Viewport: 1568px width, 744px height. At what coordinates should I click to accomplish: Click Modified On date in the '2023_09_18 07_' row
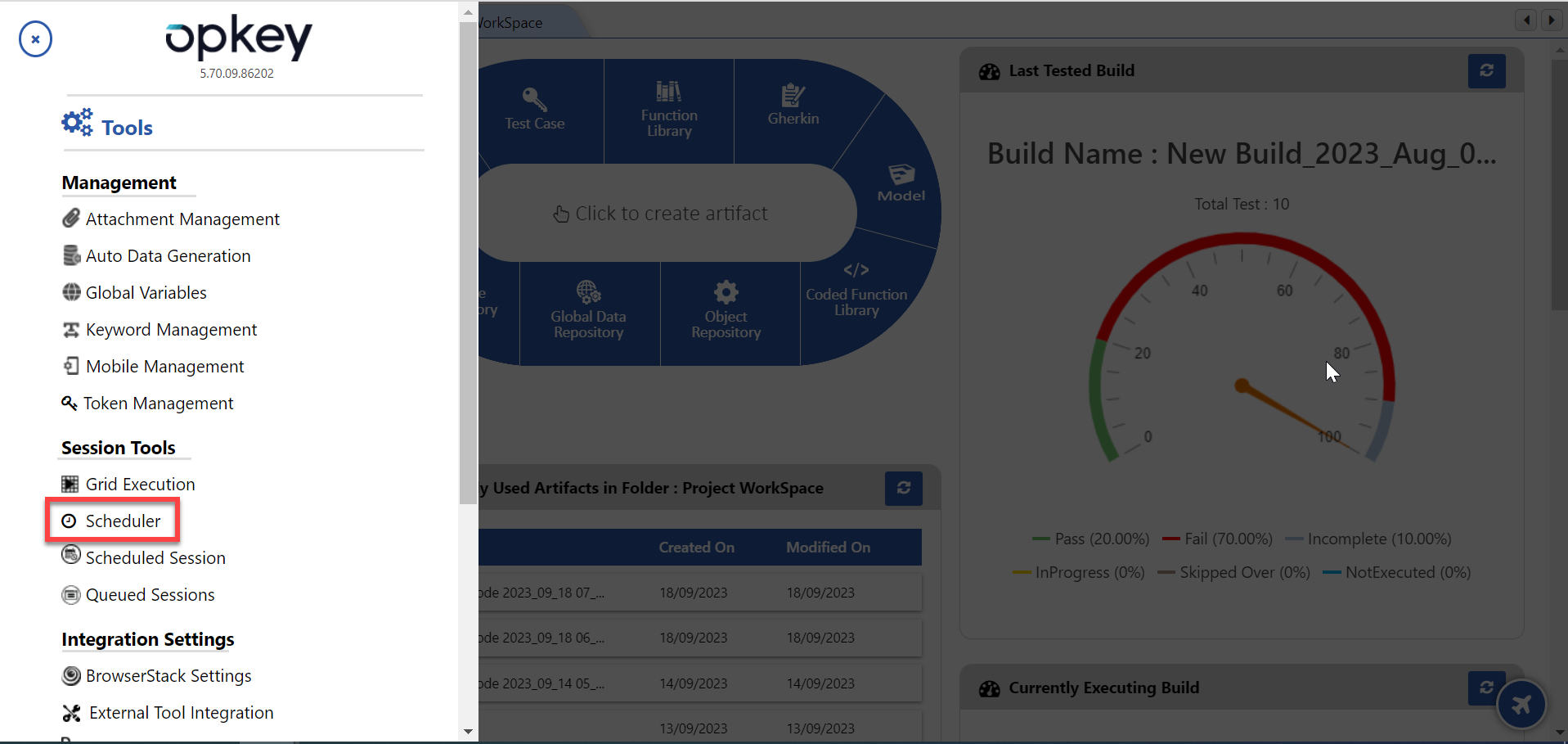point(820,593)
